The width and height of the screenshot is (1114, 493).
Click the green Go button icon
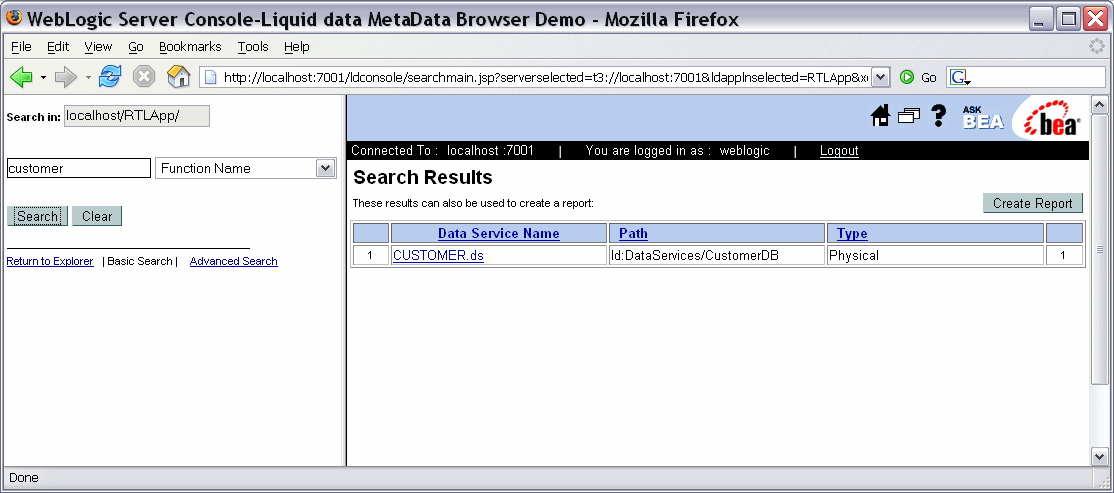tap(907, 77)
